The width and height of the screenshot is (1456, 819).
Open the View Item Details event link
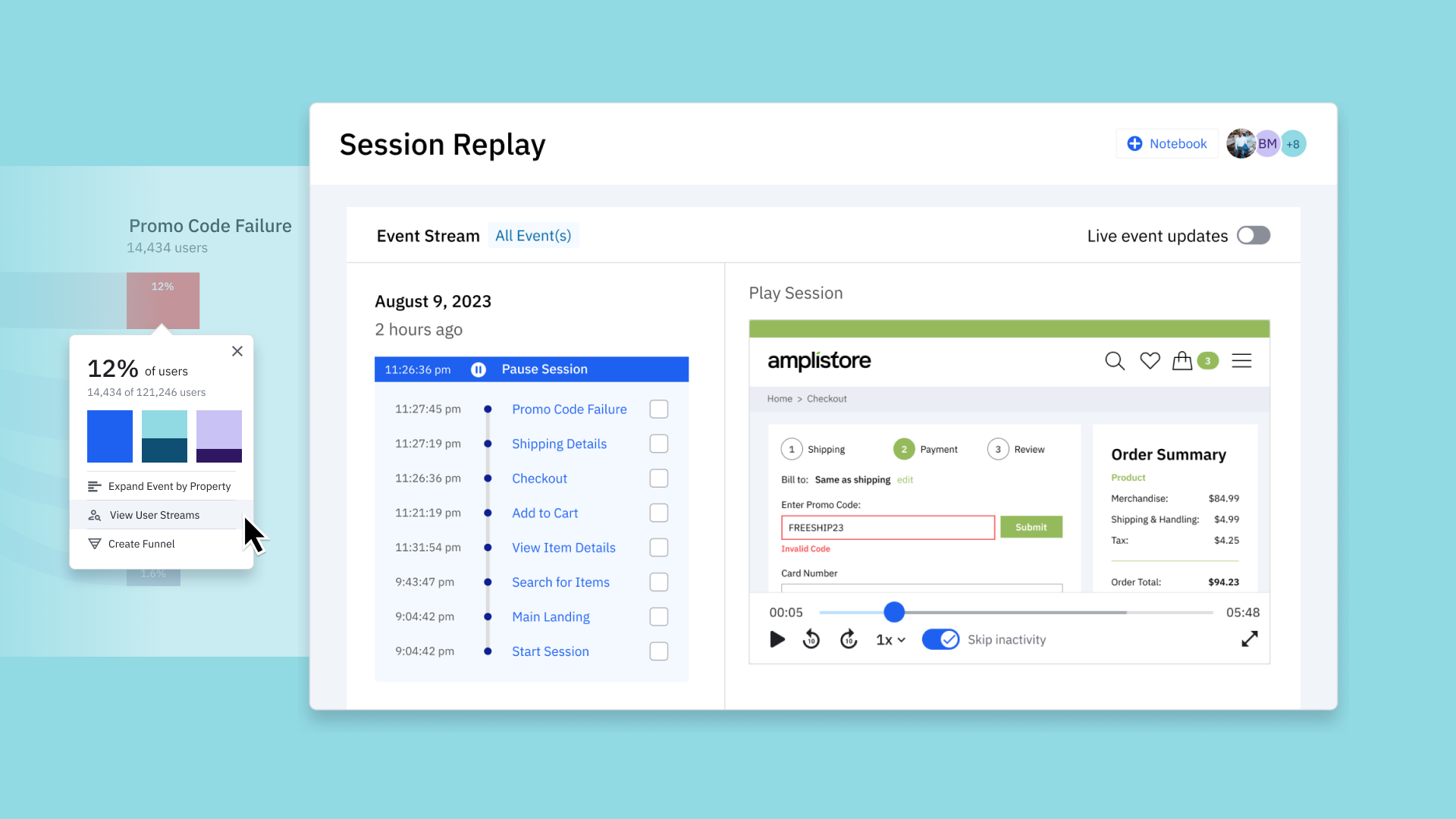[563, 548]
